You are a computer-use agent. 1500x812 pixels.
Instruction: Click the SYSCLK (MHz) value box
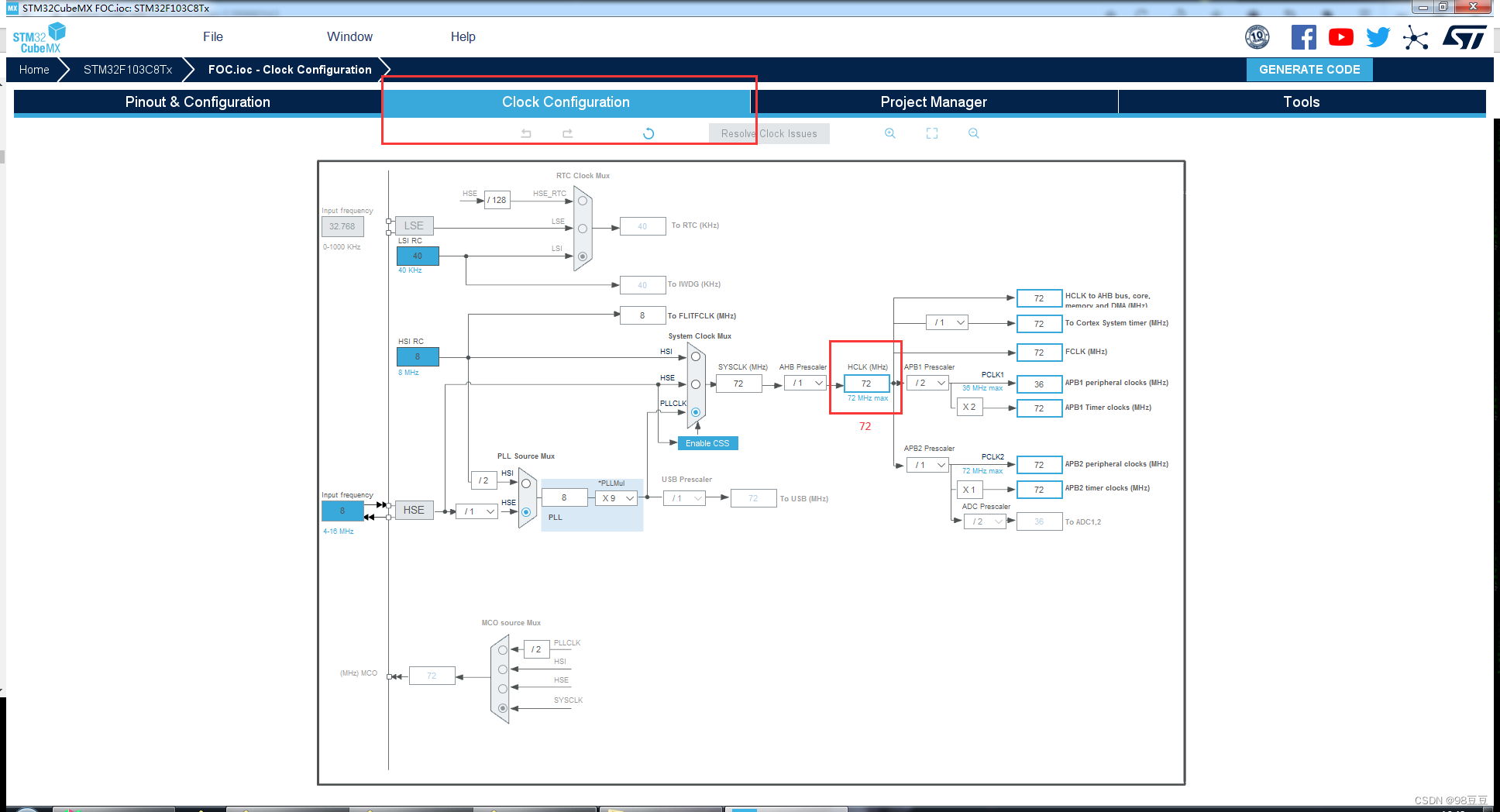[x=738, y=384]
